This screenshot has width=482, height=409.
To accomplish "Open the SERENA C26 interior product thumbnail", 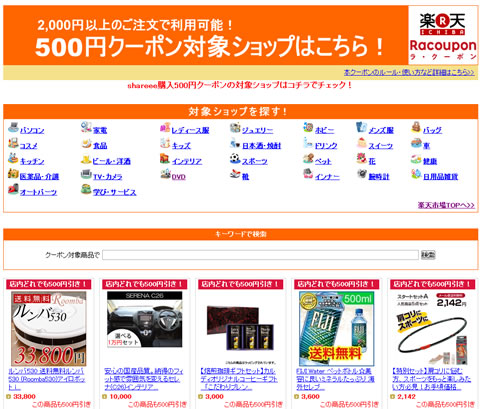I will [145, 320].
